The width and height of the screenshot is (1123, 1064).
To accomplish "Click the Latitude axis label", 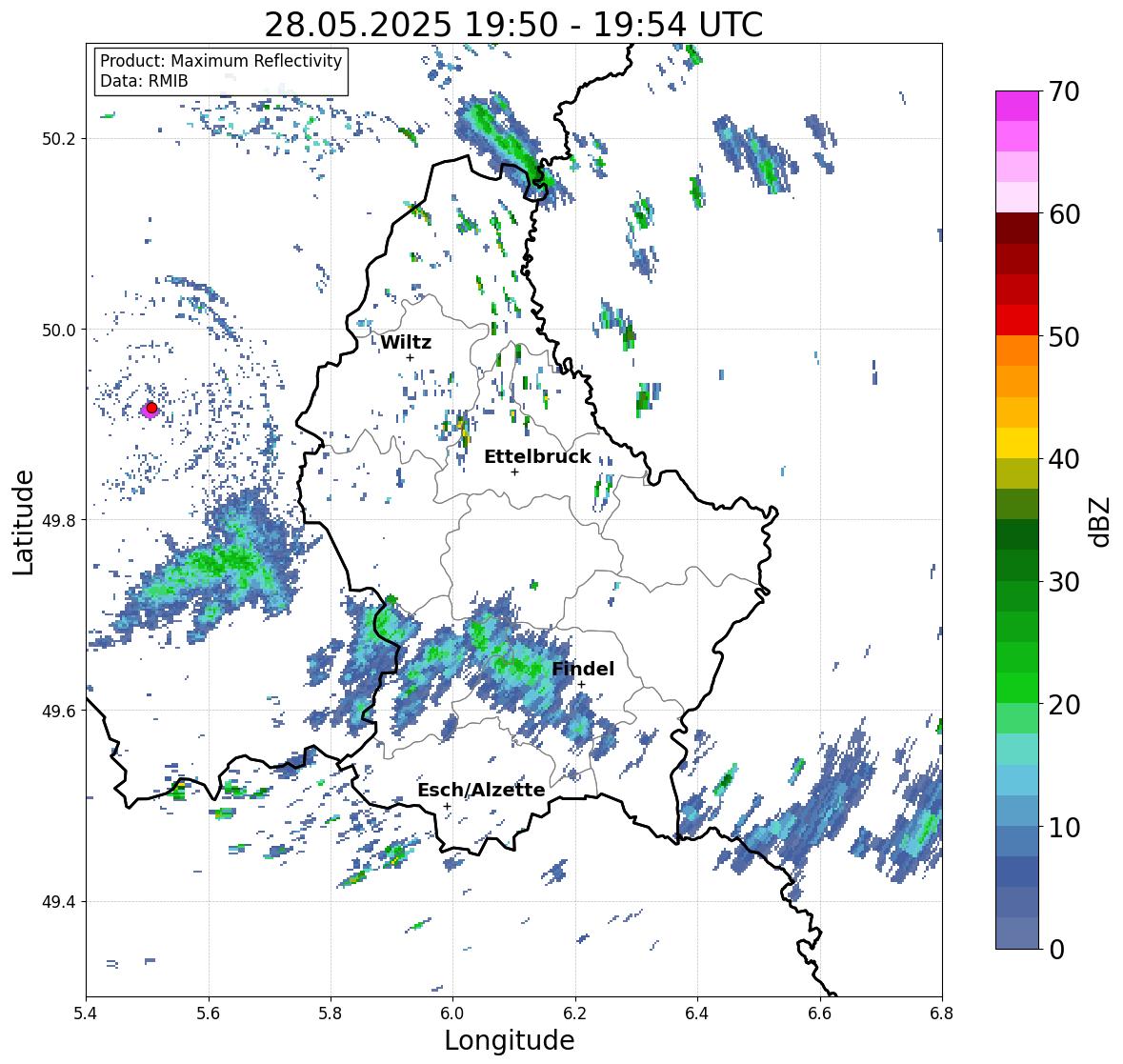I will [x=24, y=522].
